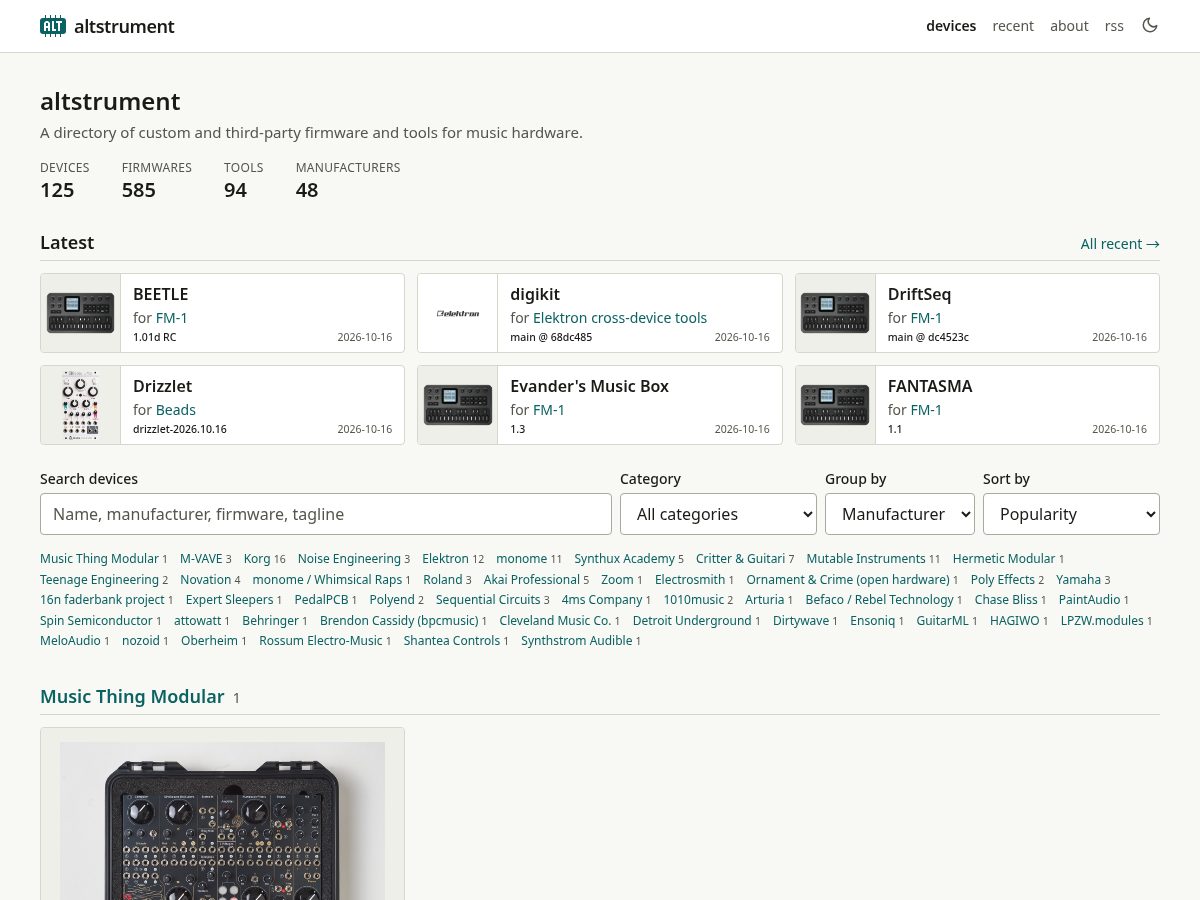This screenshot has height=900, width=1200.
Task: Open the Group by Manufacturer dropdown
Action: tap(900, 514)
